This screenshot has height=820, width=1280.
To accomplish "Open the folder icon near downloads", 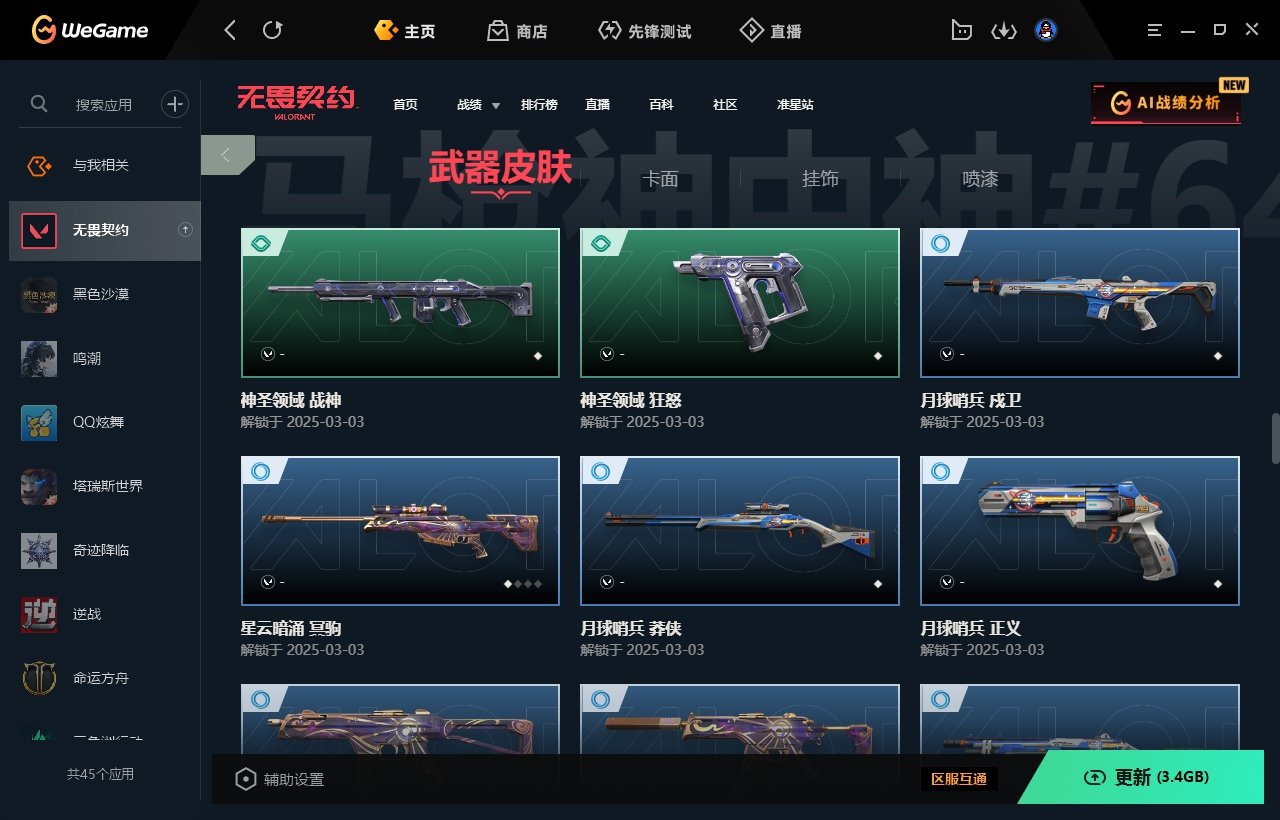I will pyautogui.click(x=961, y=31).
